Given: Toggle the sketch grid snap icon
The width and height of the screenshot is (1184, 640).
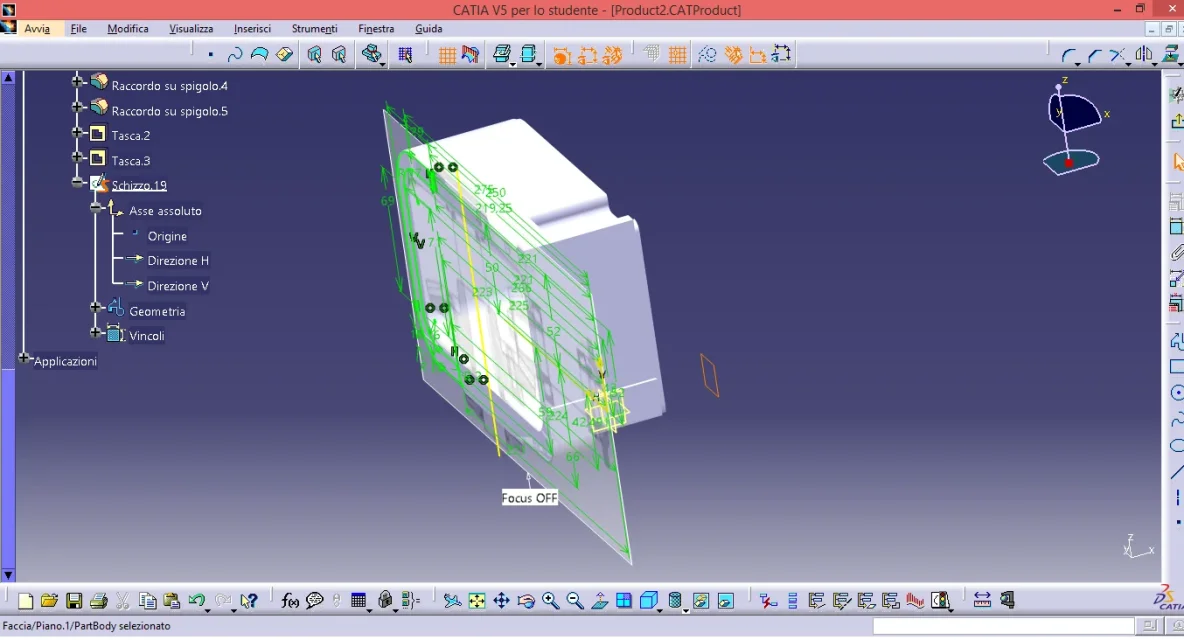Looking at the screenshot, I should pyautogui.click(x=677, y=54).
